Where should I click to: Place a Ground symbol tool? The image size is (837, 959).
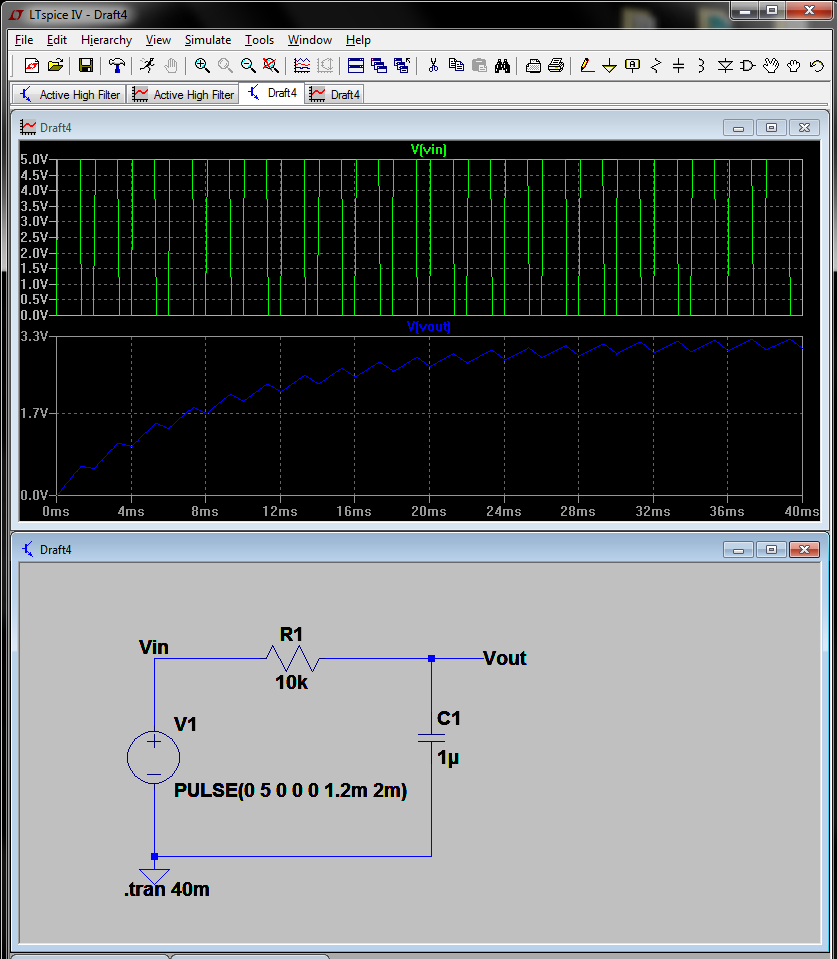click(x=610, y=65)
